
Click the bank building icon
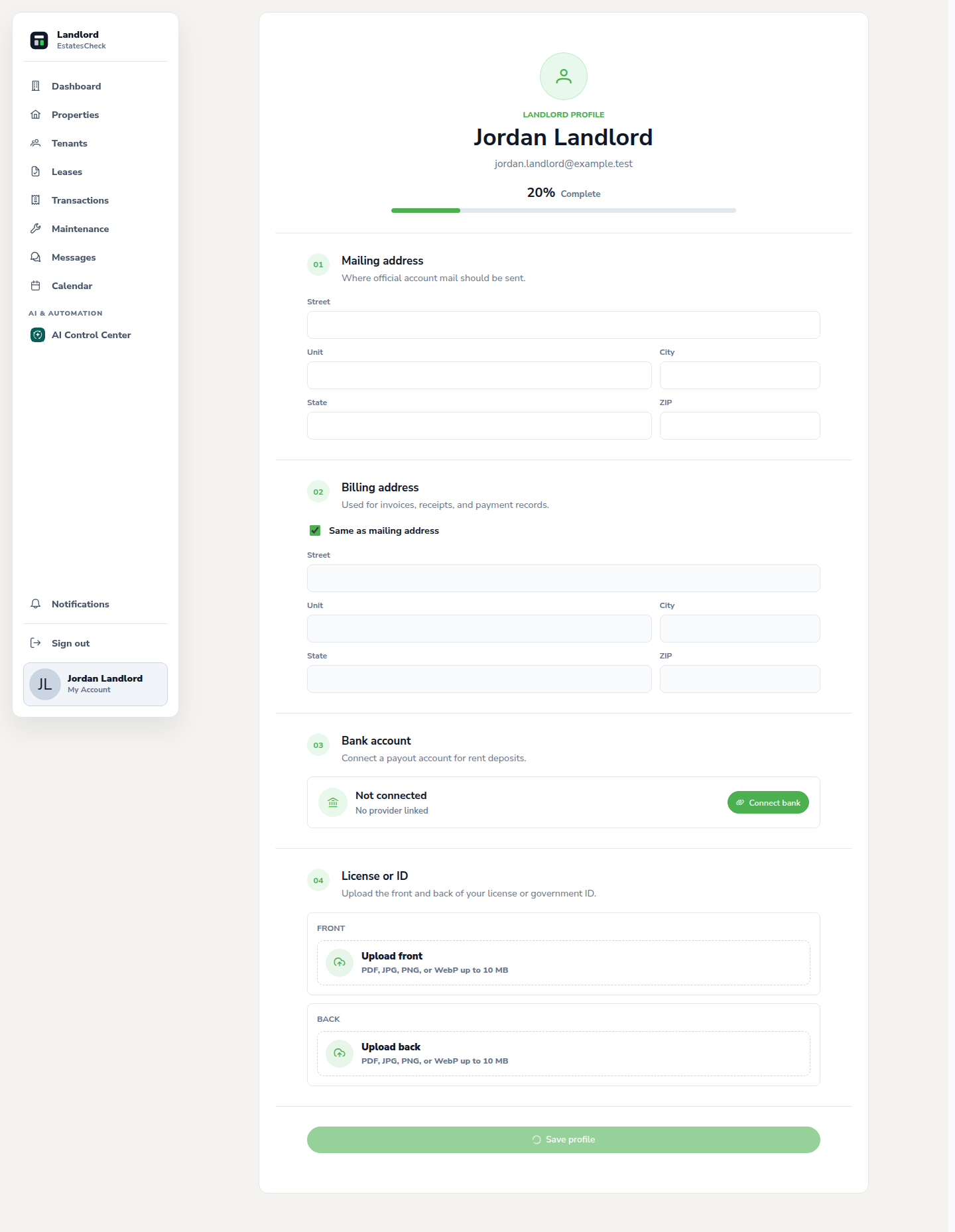333,802
